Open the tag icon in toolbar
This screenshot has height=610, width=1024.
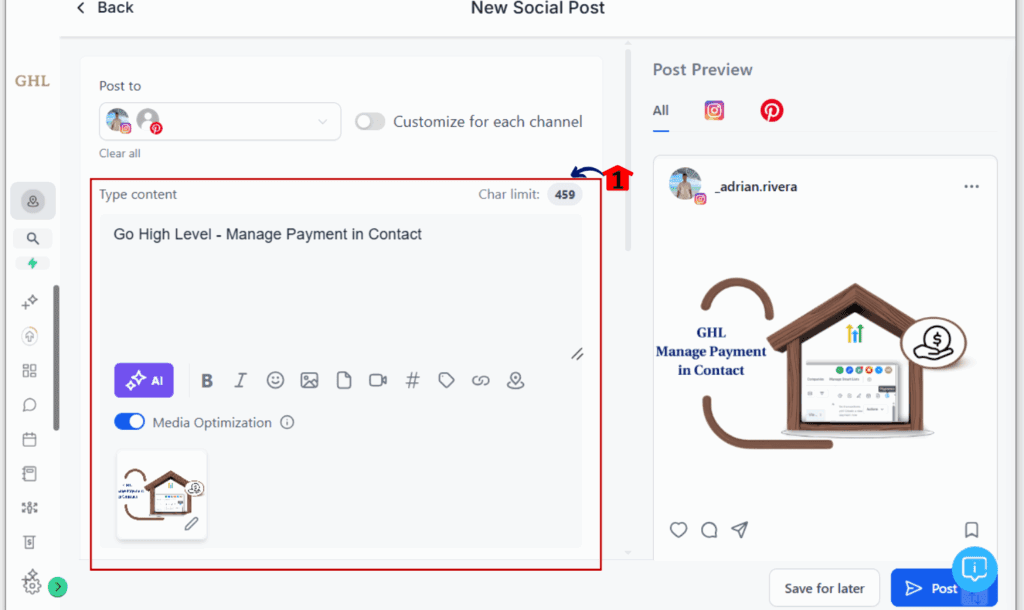click(x=446, y=380)
